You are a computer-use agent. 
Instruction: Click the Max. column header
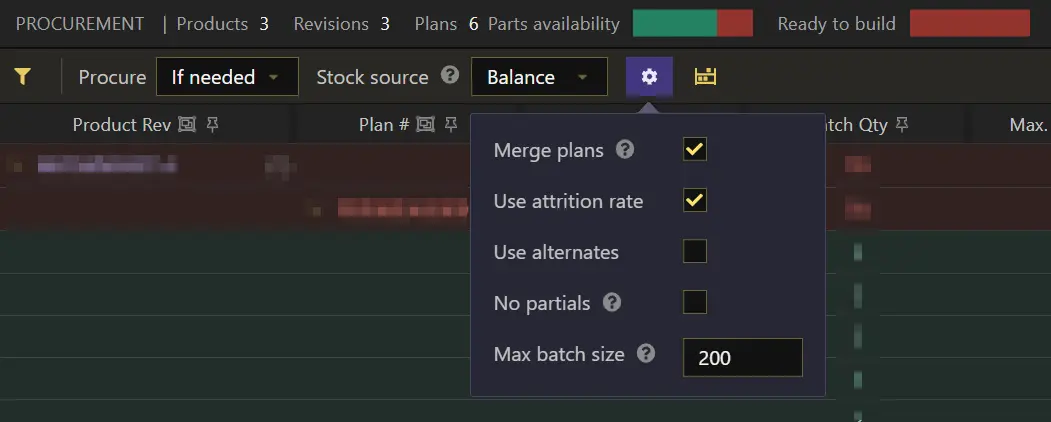click(x=1028, y=125)
